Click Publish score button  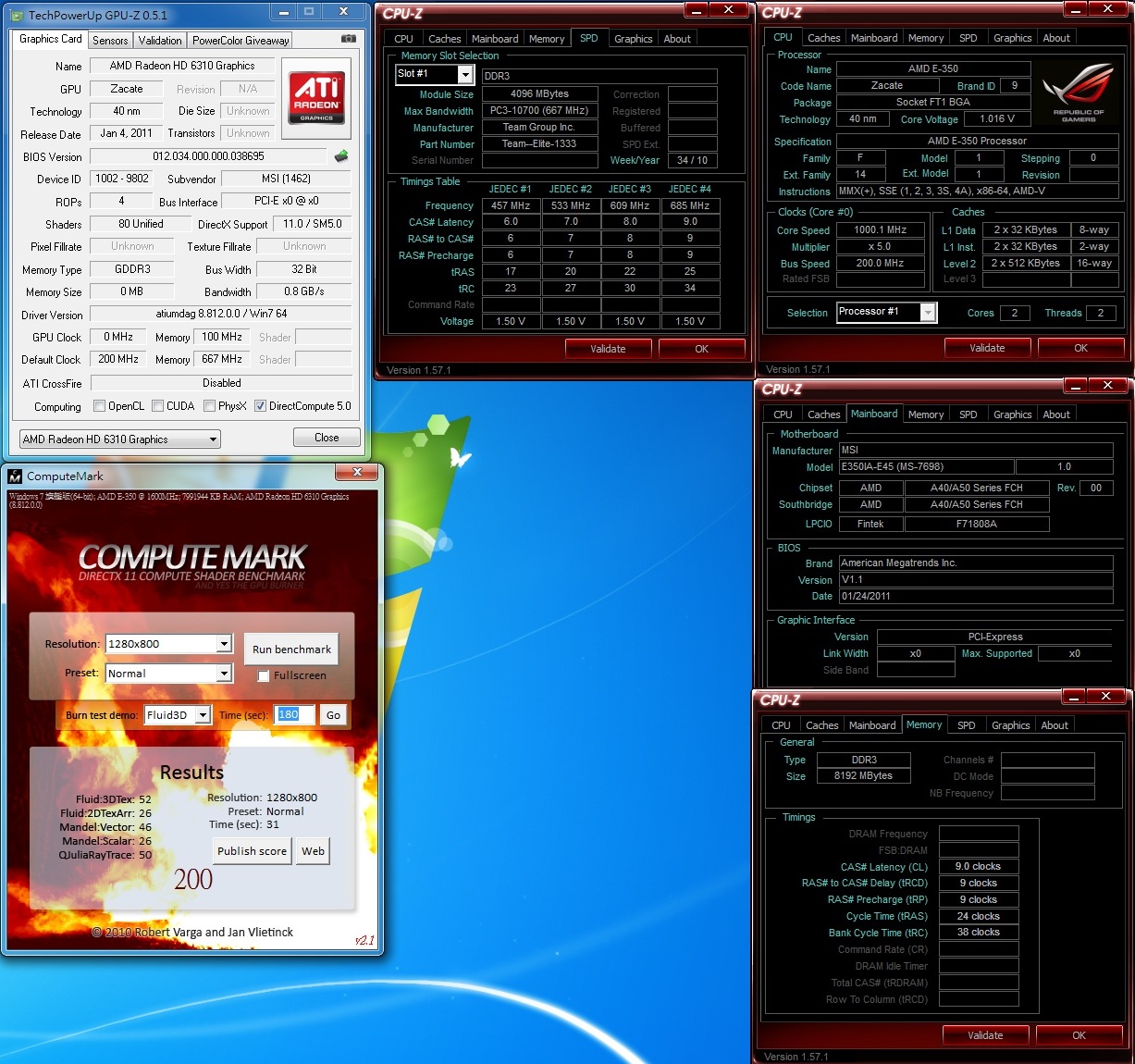252,851
